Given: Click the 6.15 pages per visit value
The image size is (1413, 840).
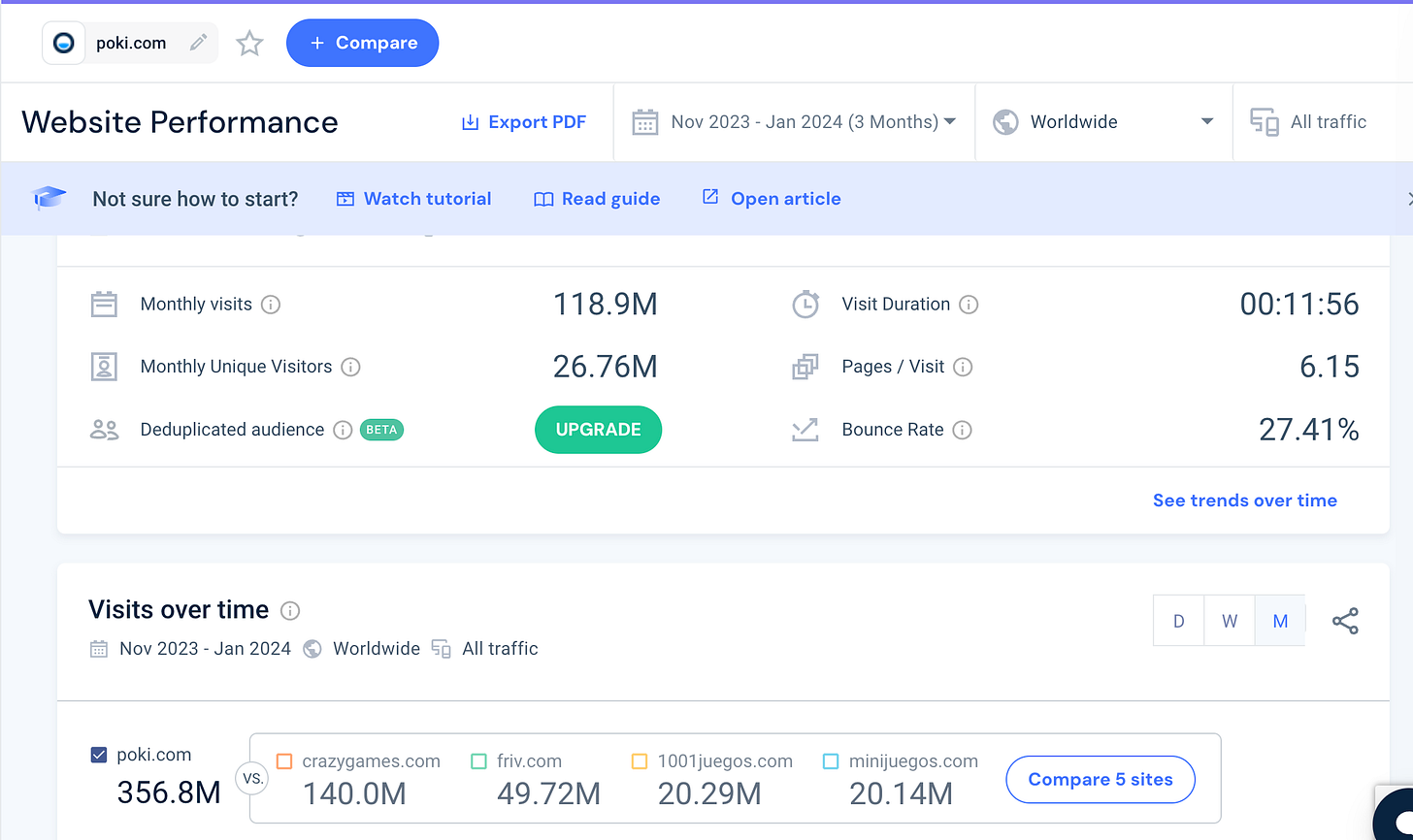Looking at the screenshot, I should [1330, 367].
